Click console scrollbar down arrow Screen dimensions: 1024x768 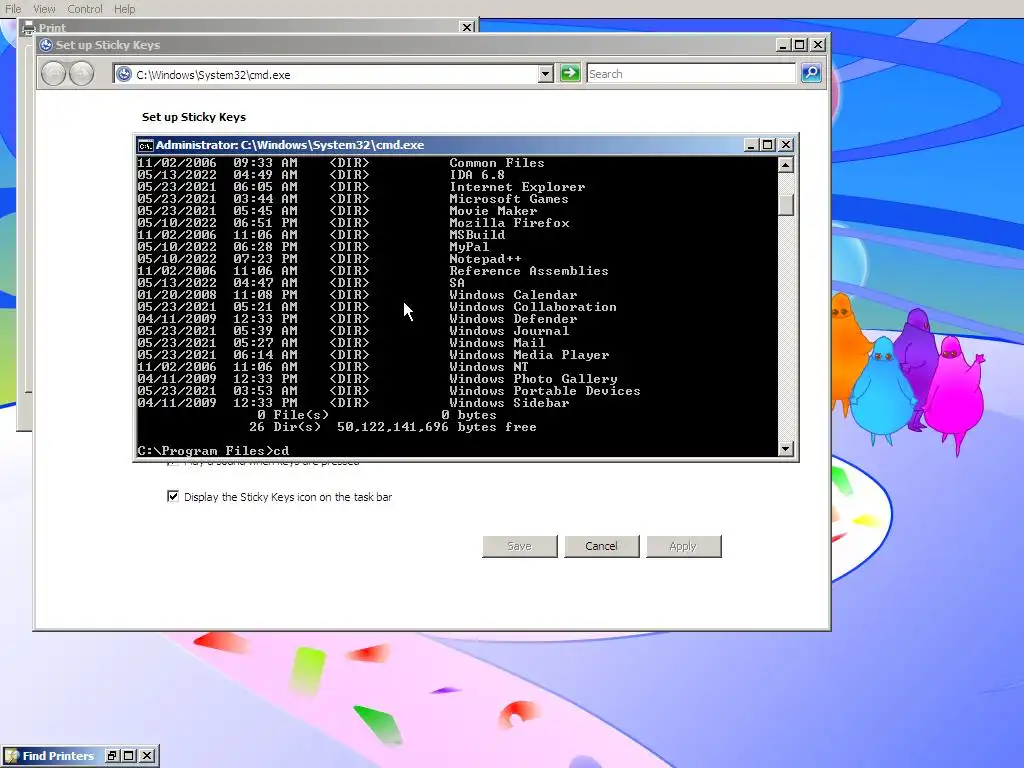click(786, 449)
